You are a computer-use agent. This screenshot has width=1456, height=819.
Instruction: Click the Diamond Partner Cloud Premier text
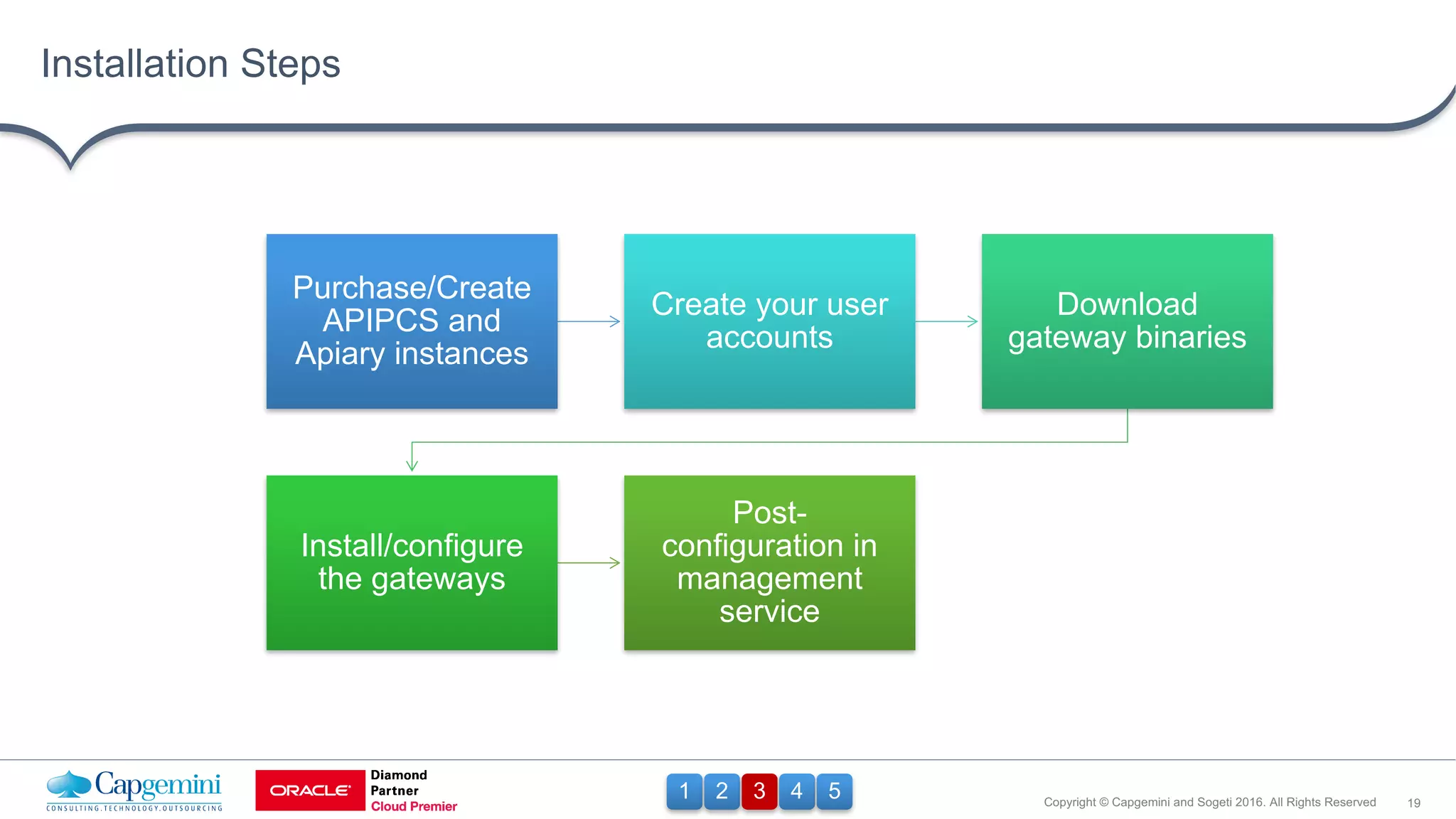[413, 791]
